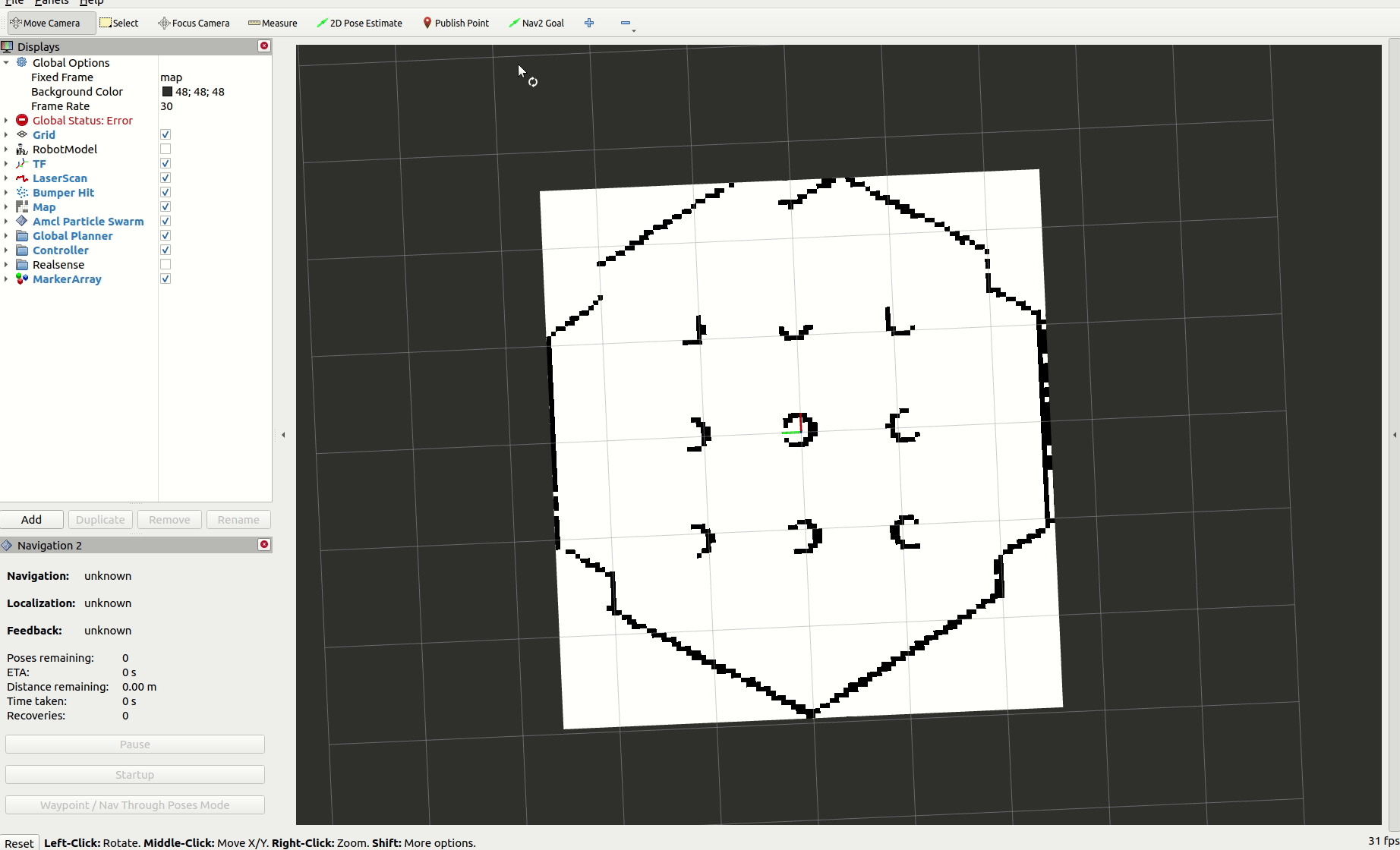The width and height of the screenshot is (1400, 850).
Task: Toggle the TF display checkbox
Action: (x=166, y=163)
